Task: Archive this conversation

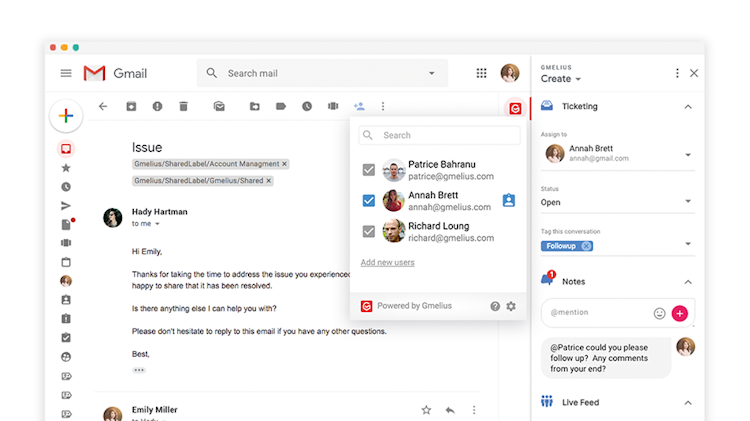Action: pos(131,106)
